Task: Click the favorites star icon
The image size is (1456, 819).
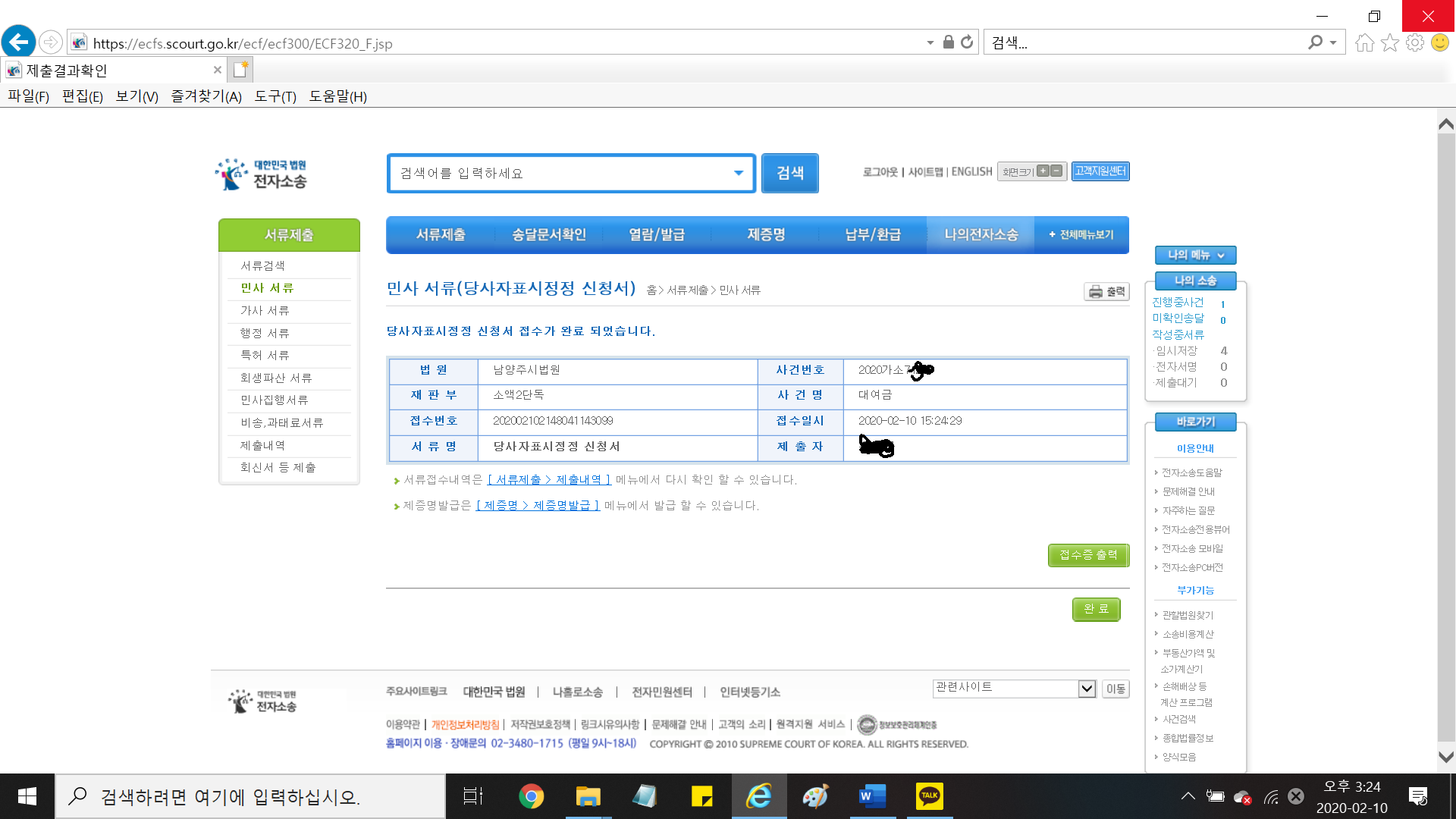Action: (1389, 42)
